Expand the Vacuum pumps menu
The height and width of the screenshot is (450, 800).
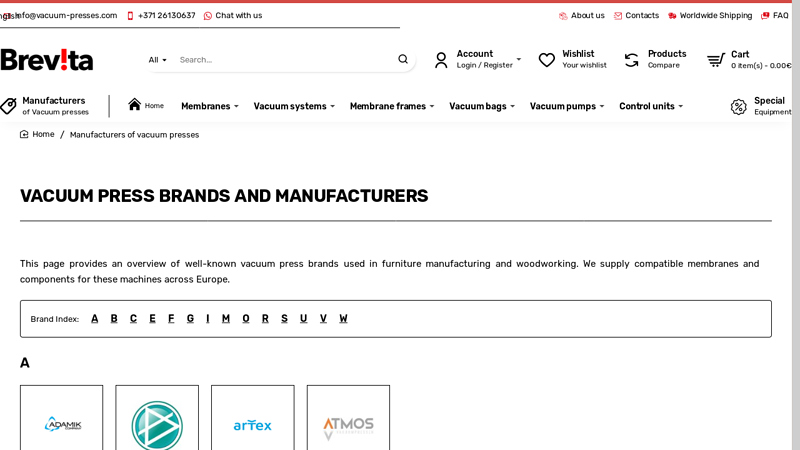[567, 106]
